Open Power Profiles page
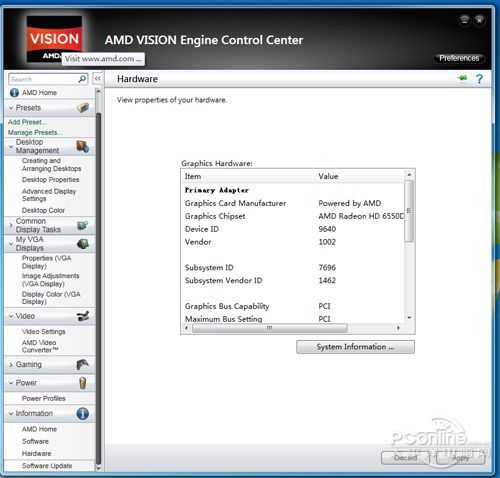 (44, 398)
